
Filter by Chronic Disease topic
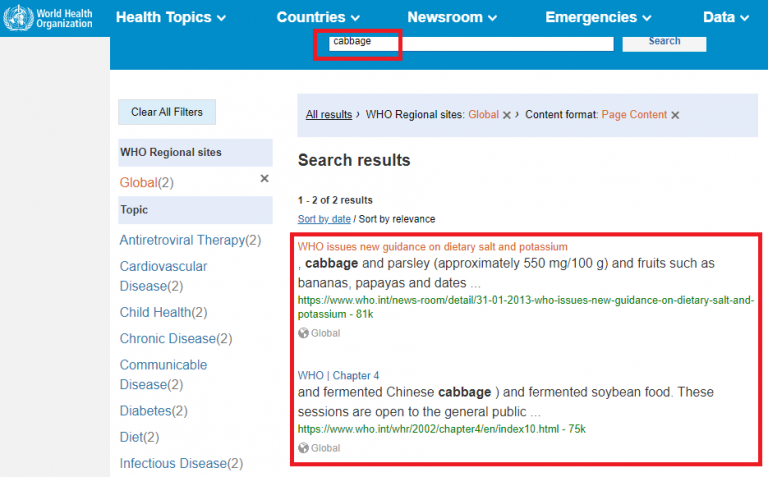click(x=176, y=338)
